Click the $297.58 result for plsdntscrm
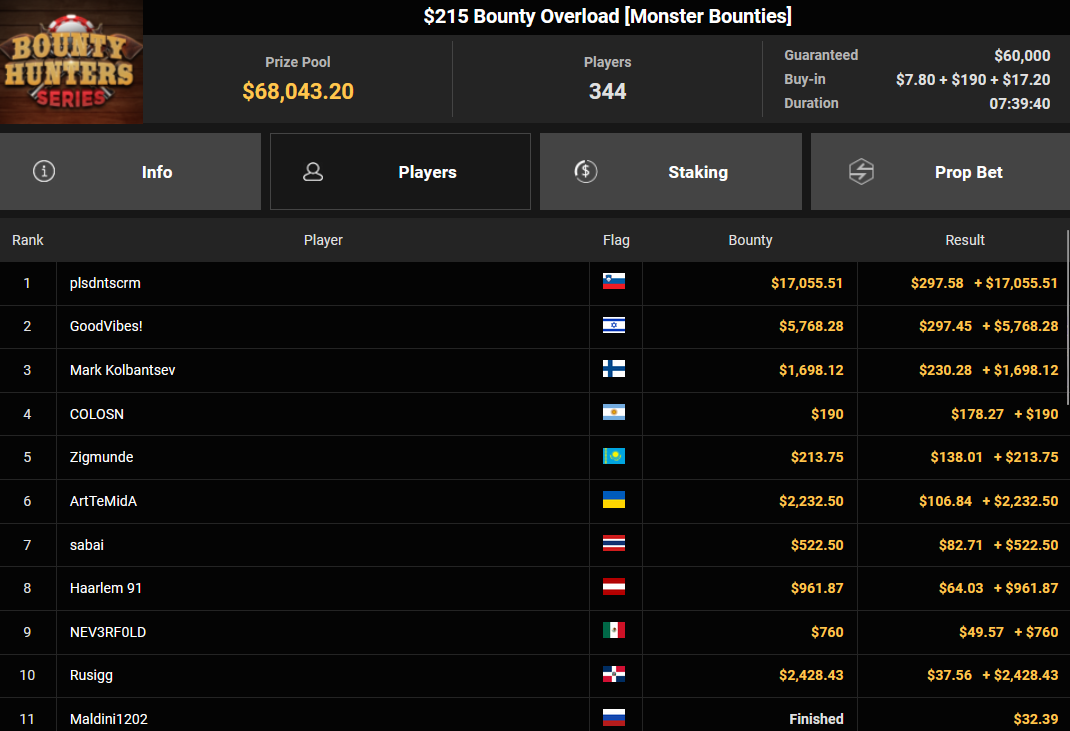Screen dimensions: 1070x731 tap(937, 283)
